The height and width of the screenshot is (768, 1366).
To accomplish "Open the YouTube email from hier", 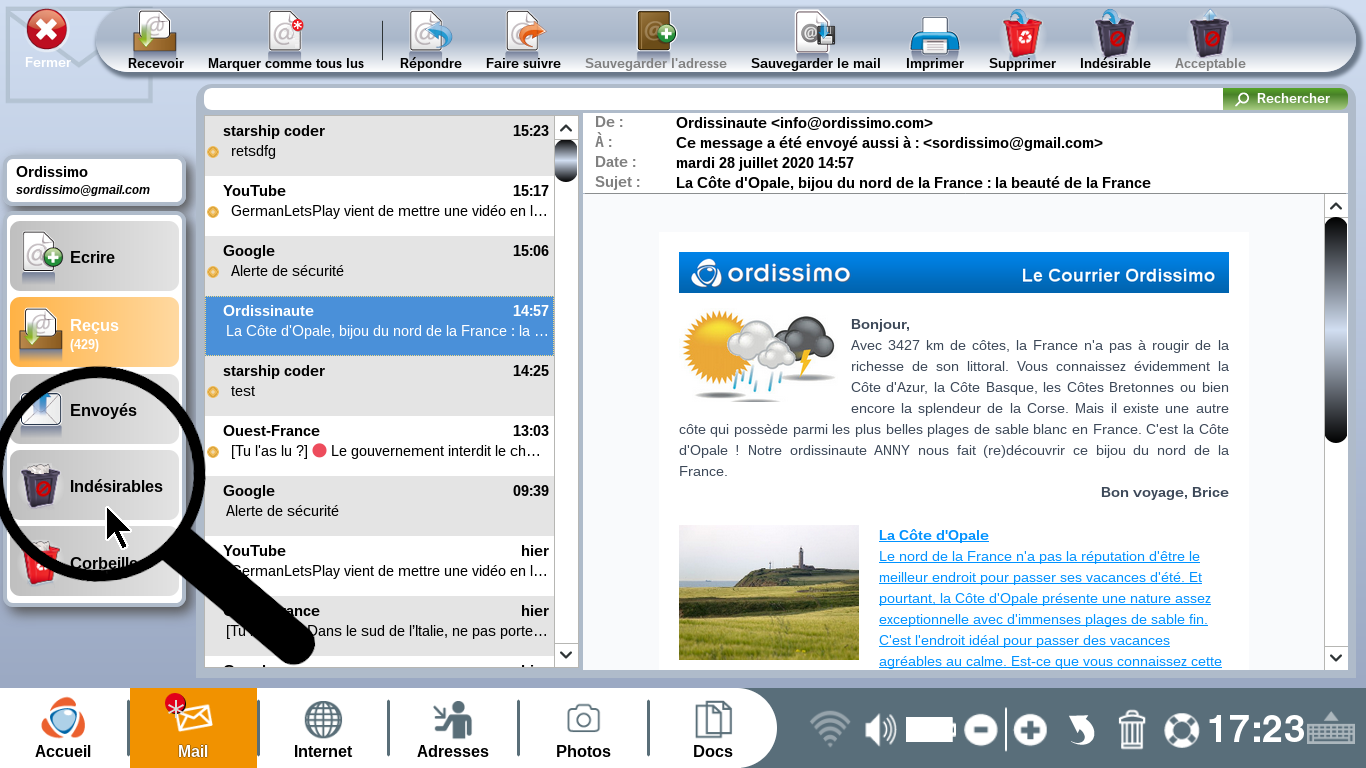I will 379,566.
